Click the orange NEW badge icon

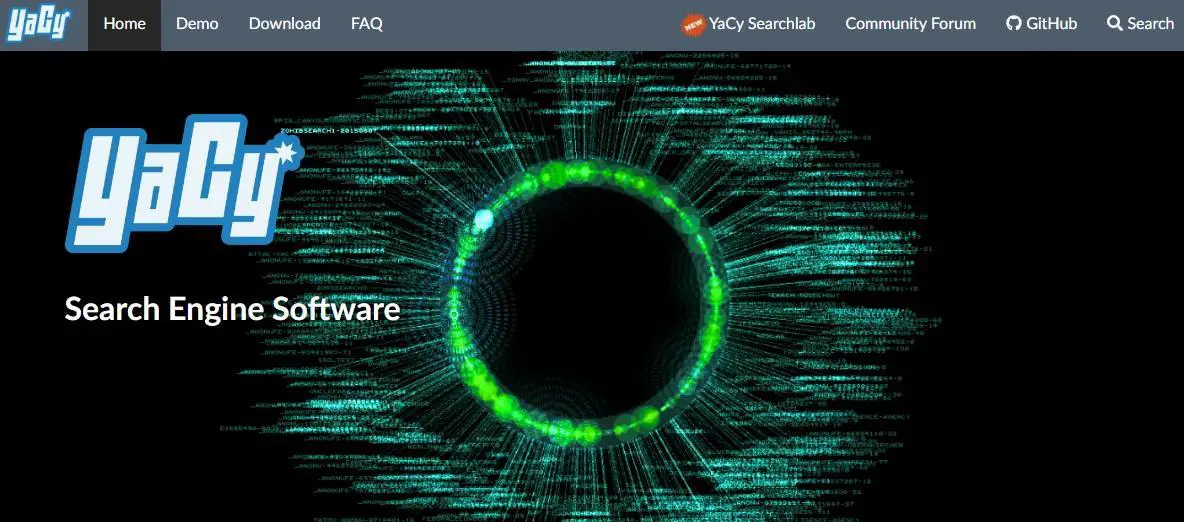click(x=692, y=24)
